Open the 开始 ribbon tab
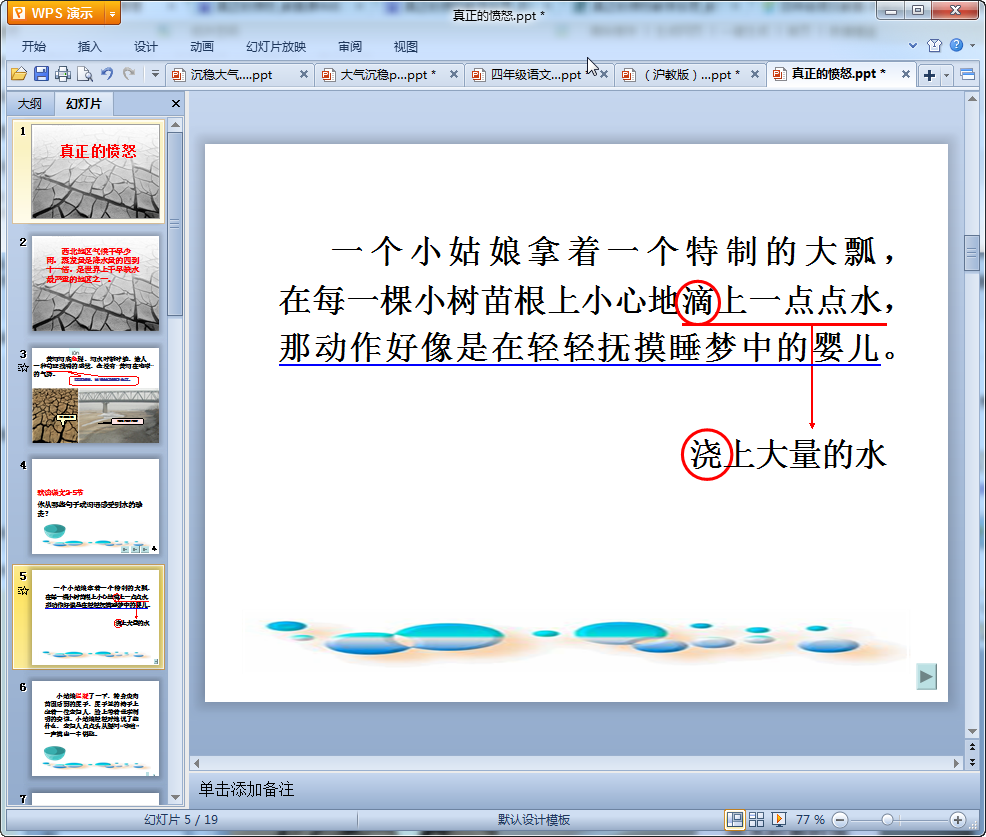Screen dimensions: 986x837 pos(34,47)
